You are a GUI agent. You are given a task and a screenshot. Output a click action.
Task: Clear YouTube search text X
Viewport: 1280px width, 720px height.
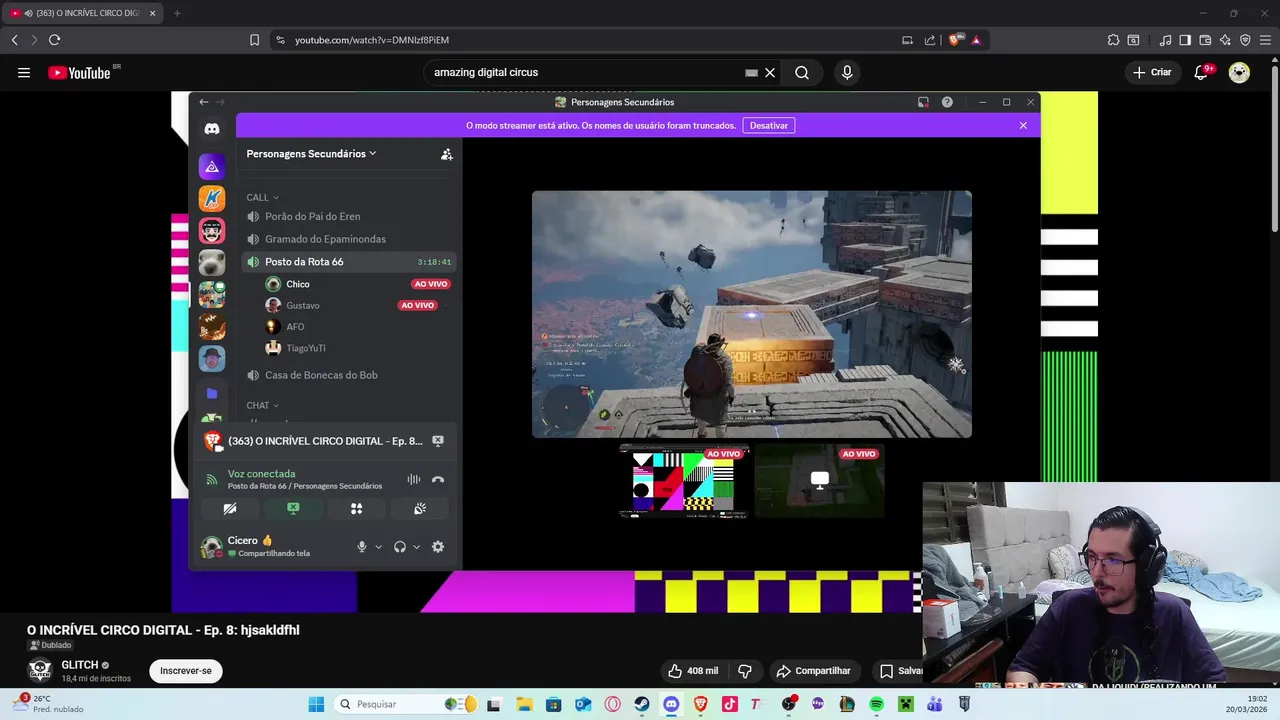coord(770,73)
